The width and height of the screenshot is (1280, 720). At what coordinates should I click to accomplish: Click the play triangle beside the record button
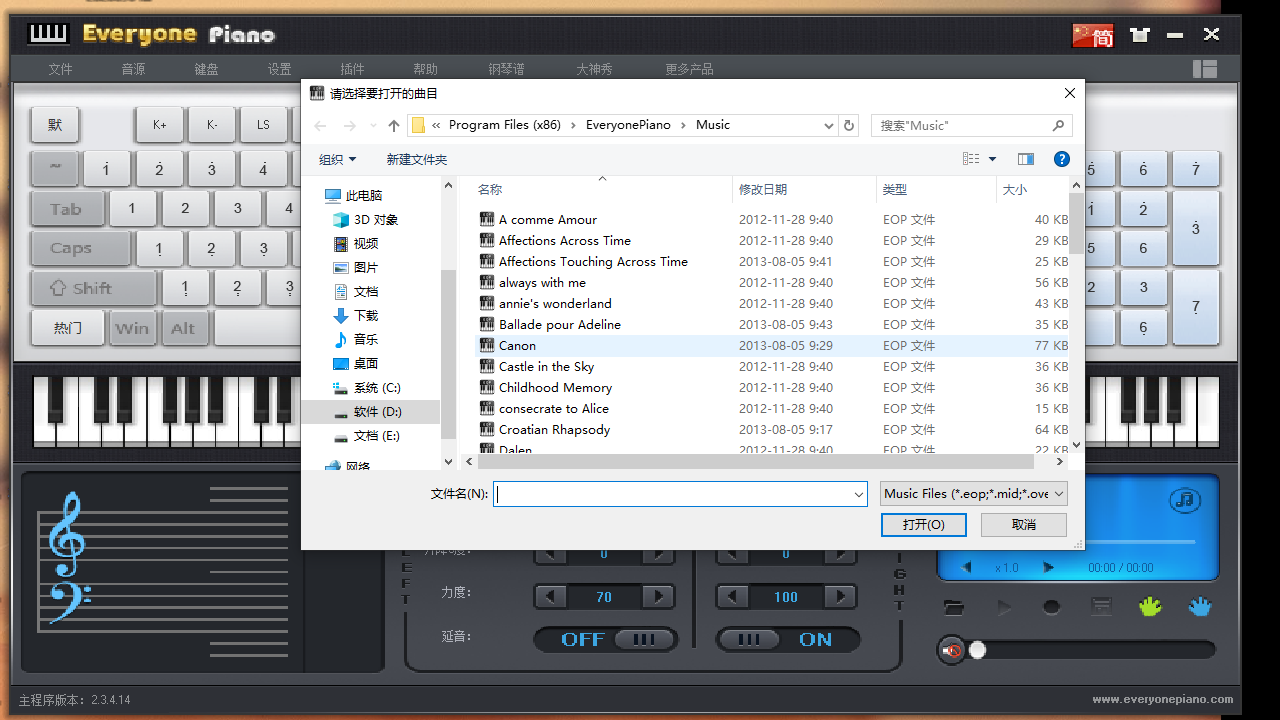coord(1004,607)
